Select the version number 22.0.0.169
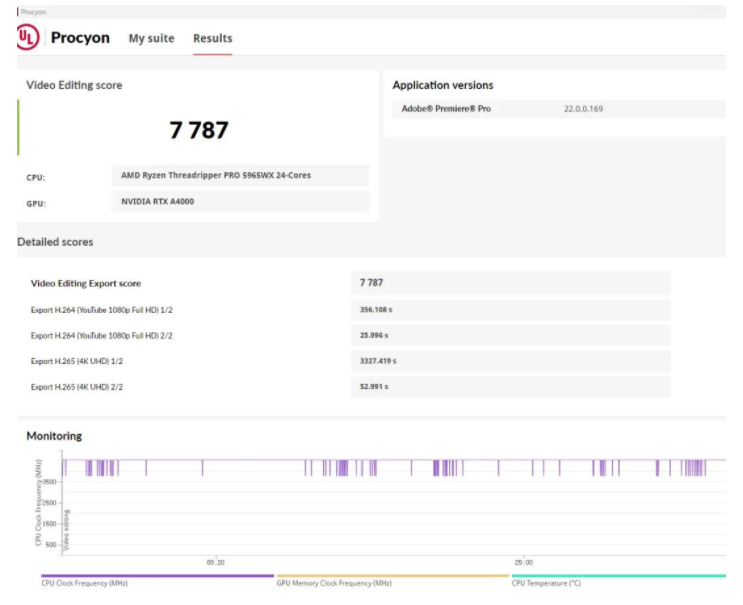Screen dimensions: 743x605 click(583, 109)
